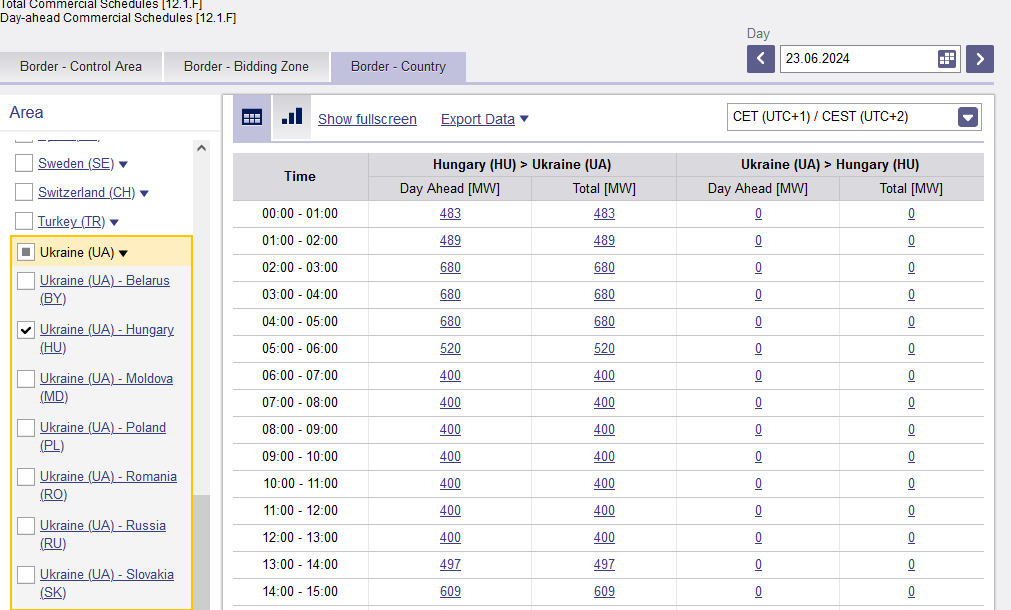The height and width of the screenshot is (610, 1011).
Task: Uncheck the Ukraine - Hungary (HU) checkbox
Action: 26,330
